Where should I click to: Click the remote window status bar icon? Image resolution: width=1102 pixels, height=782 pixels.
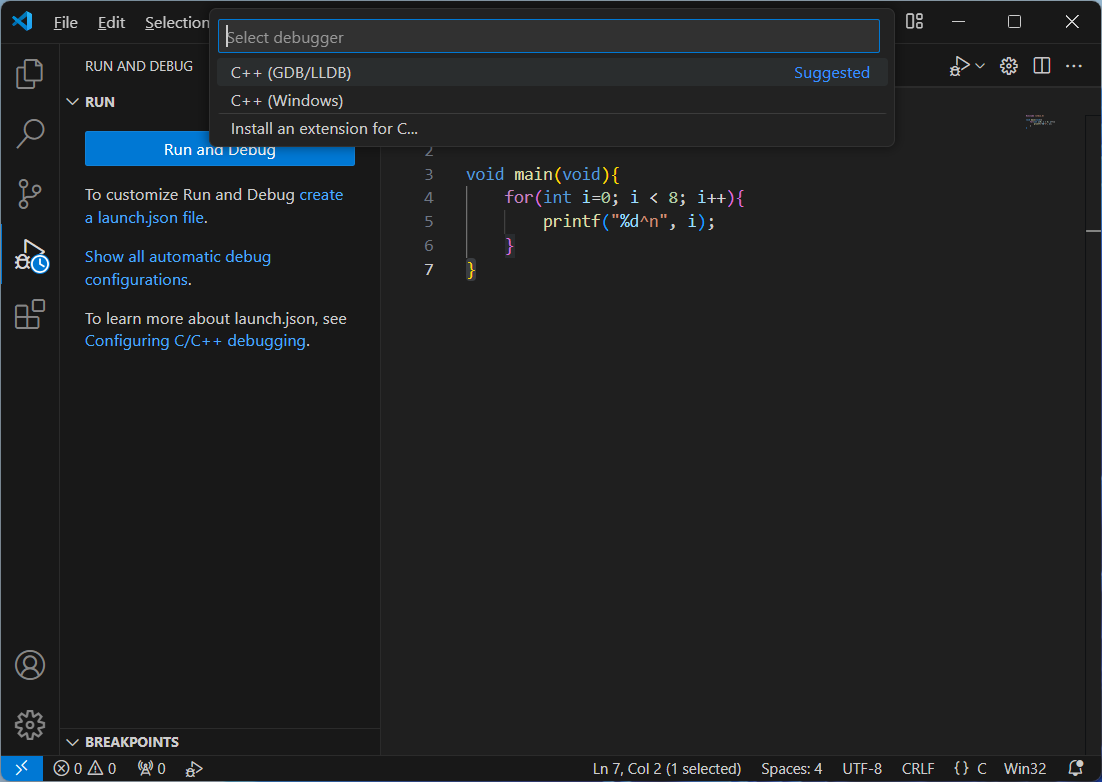21,768
